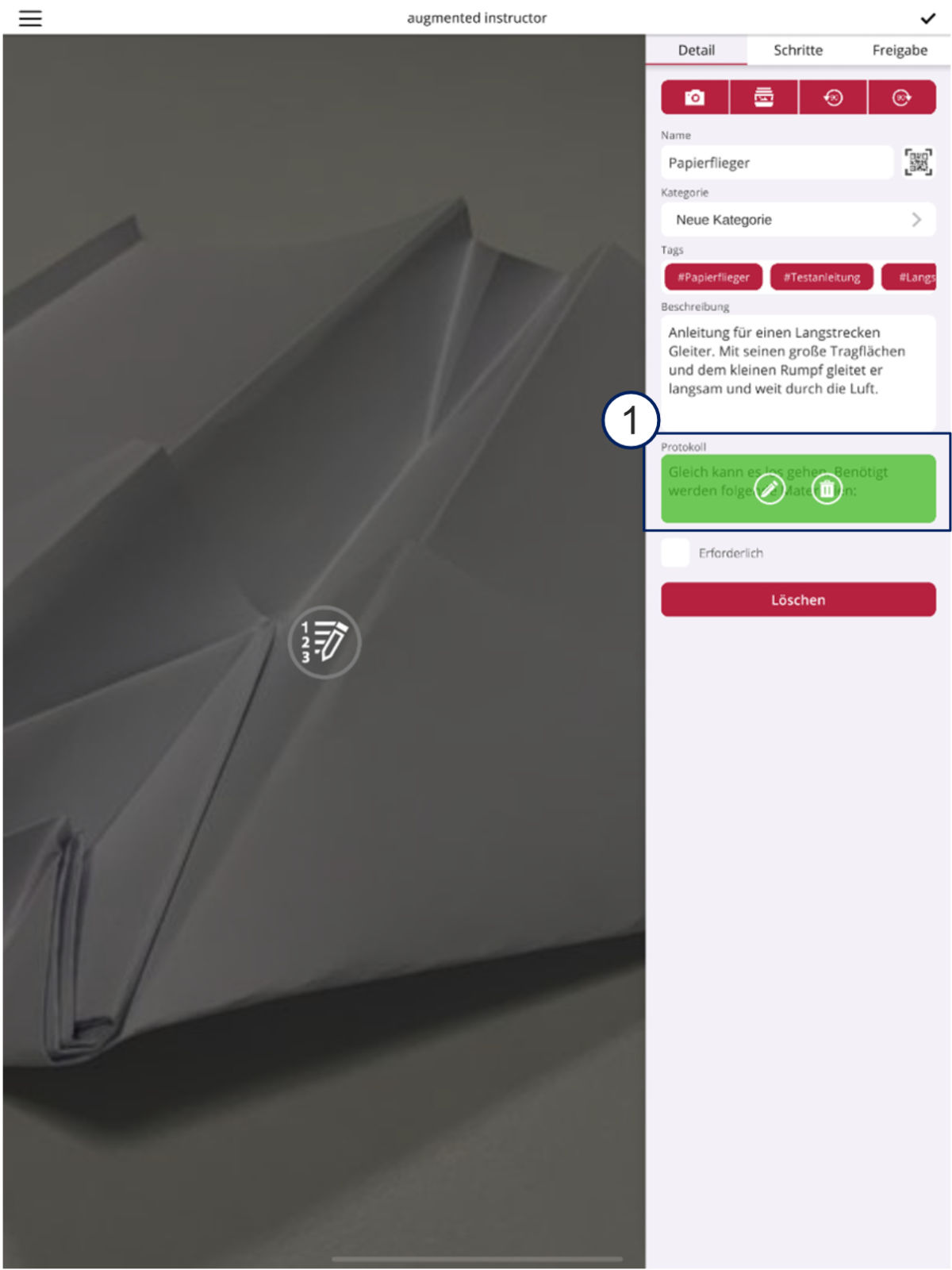952x1270 pixels.
Task: Open the Kategorie selection field
Action: (798, 219)
